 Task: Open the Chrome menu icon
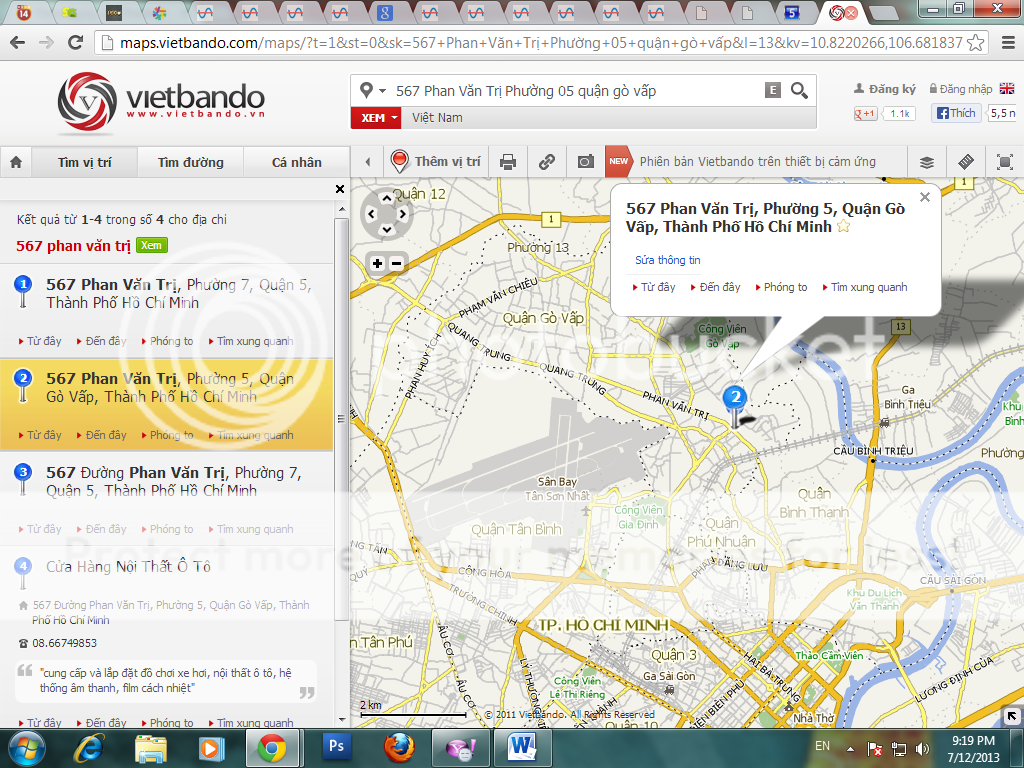(x=1008, y=43)
